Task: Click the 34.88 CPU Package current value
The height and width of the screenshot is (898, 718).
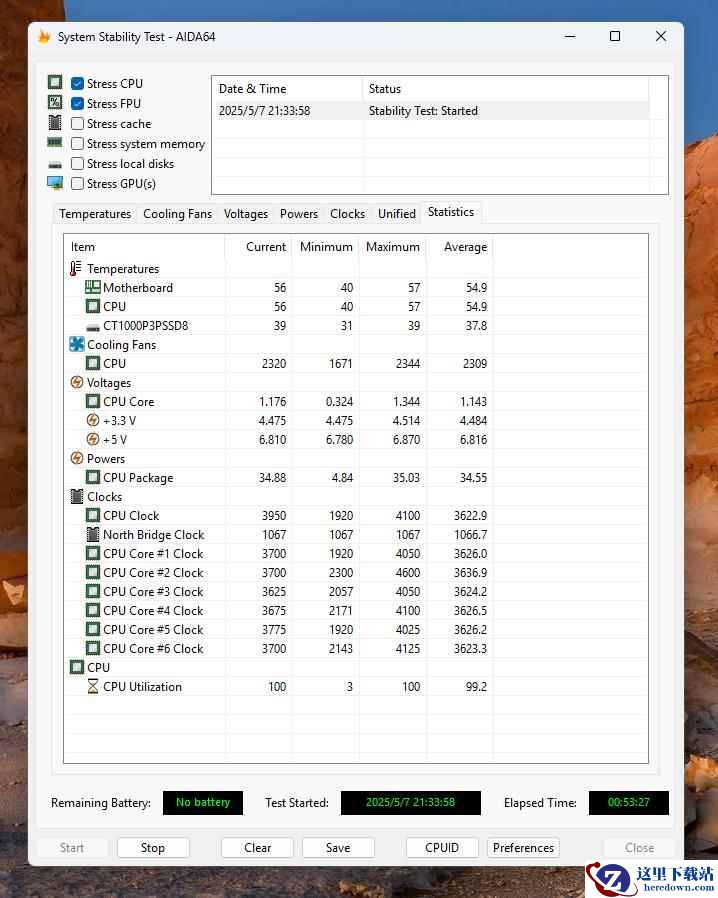Action: [x=272, y=478]
